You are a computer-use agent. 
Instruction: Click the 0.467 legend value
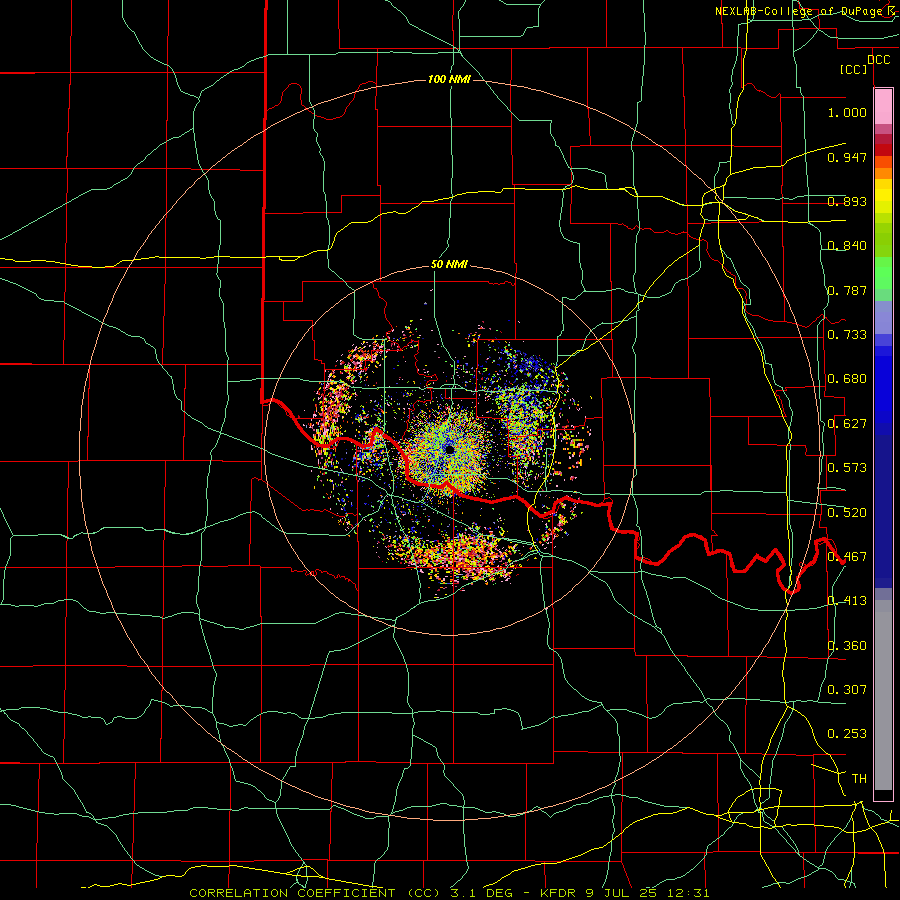[847, 557]
